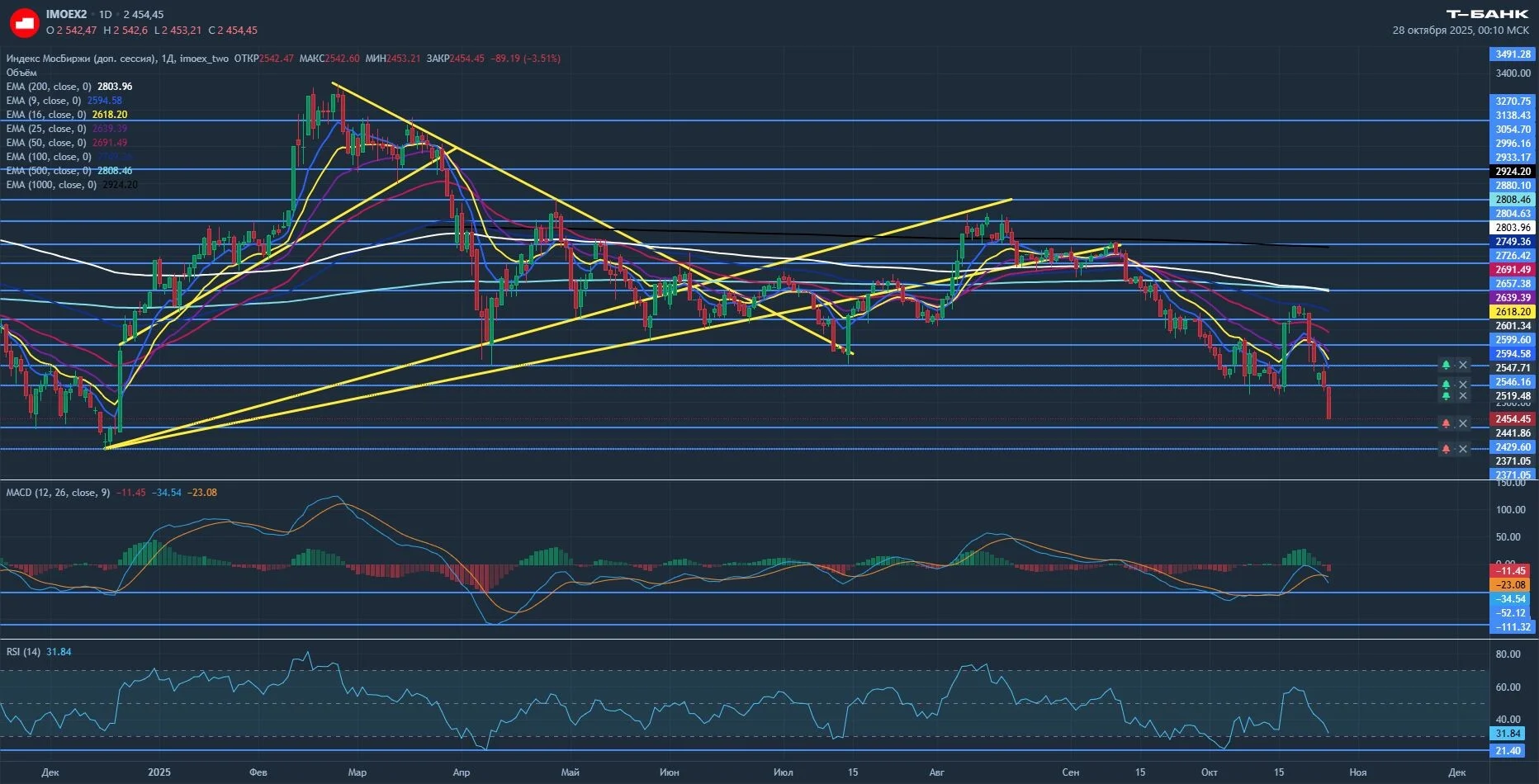Select the RSI (14) indicator legend
Screen dimensions: 1539x784
(x=23, y=652)
